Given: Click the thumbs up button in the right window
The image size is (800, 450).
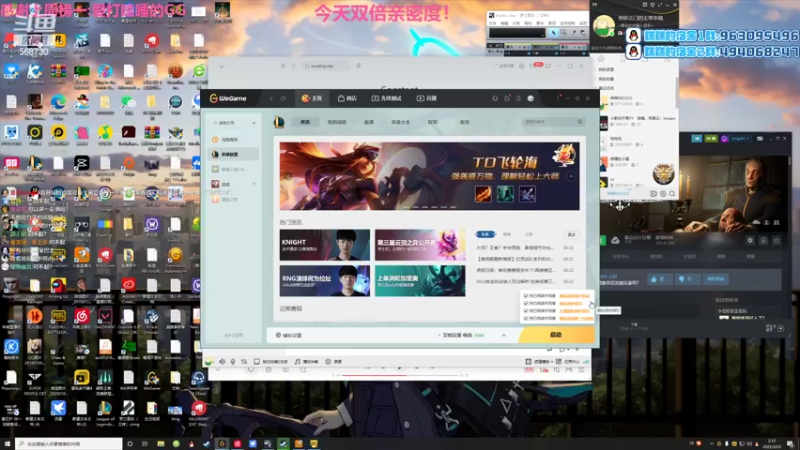Looking at the screenshot, I should (658, 279).
